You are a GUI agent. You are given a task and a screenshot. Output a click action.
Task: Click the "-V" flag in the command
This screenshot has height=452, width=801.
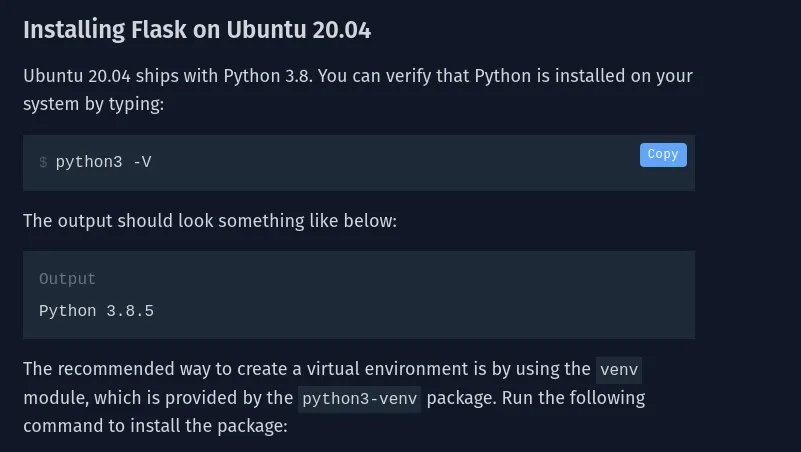click(x=141, y=162)
